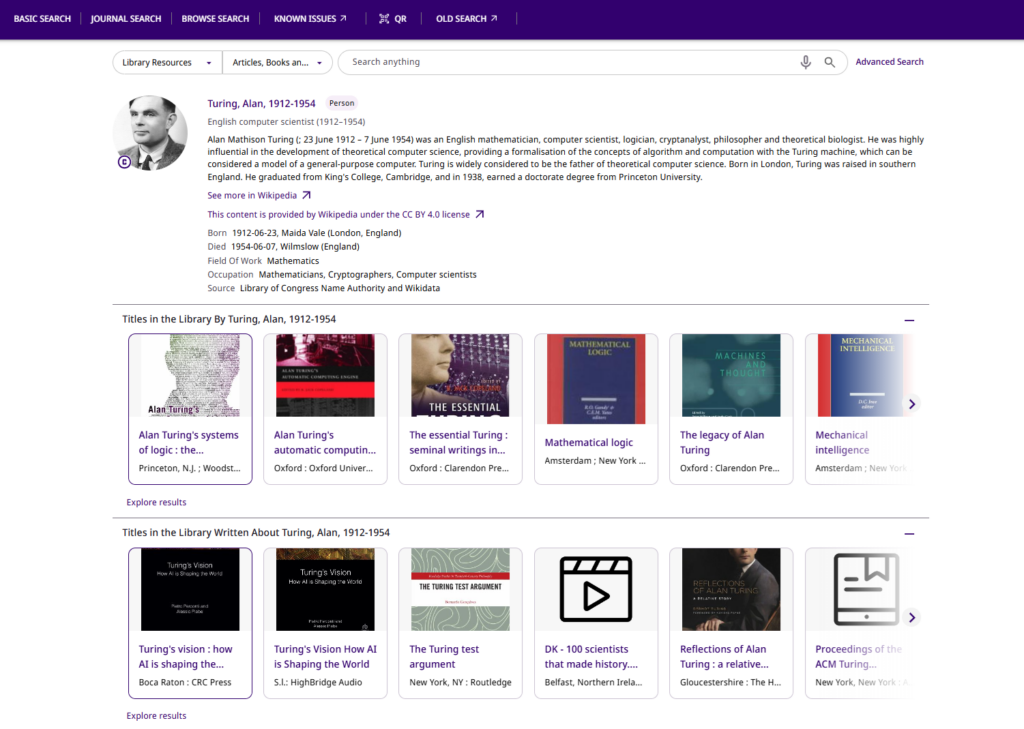Open Proceedings of the ACM Turing title
Image resolution: width=1024 pixels, height=729 pixels.
click(858, 656)
